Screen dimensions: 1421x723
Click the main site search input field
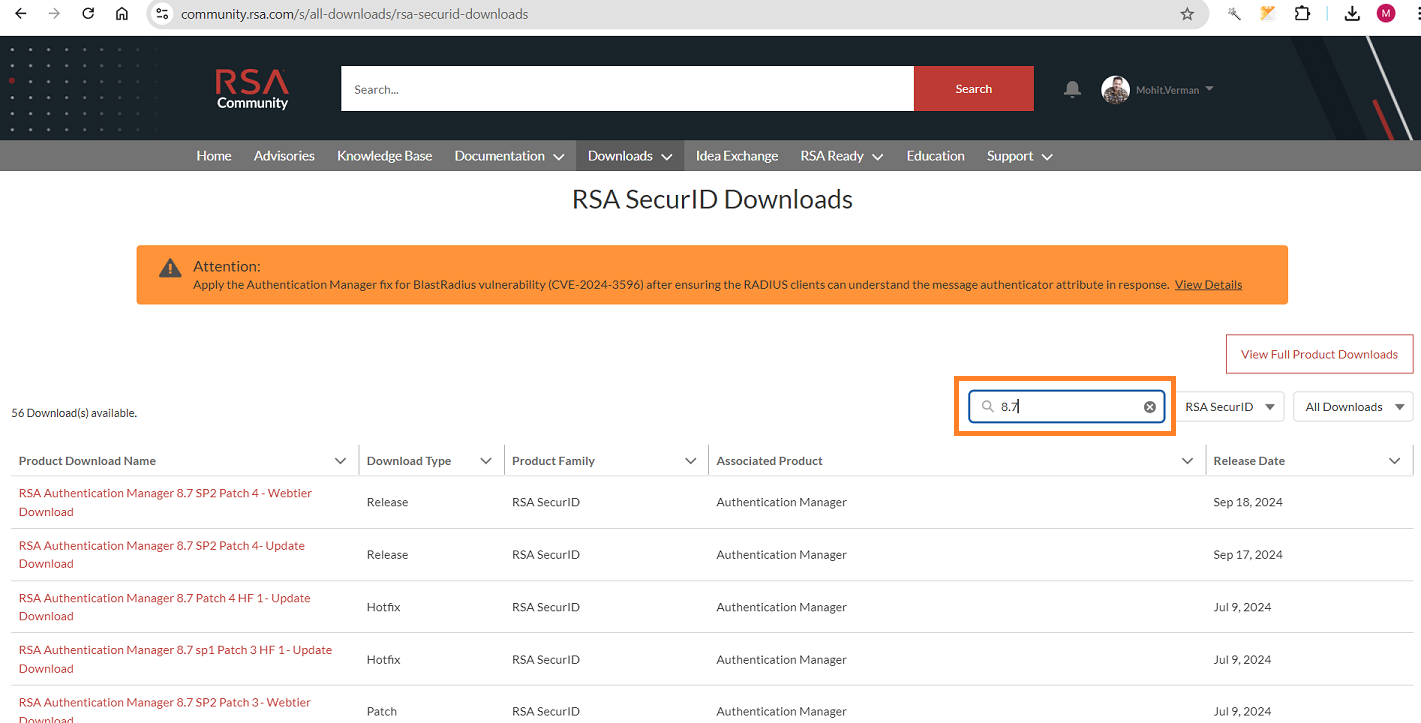point(627,88)
